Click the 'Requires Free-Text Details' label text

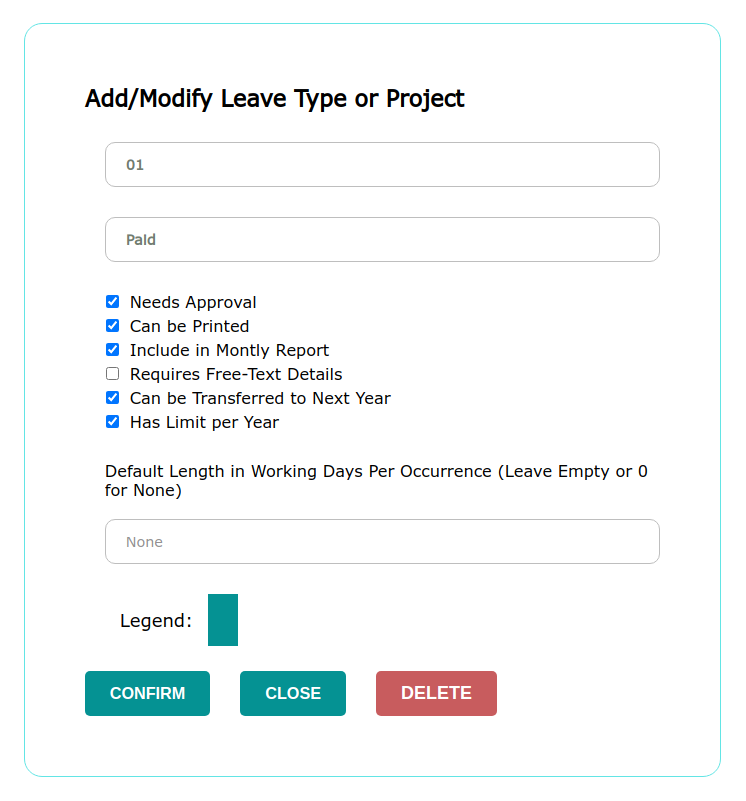[236, 374]
